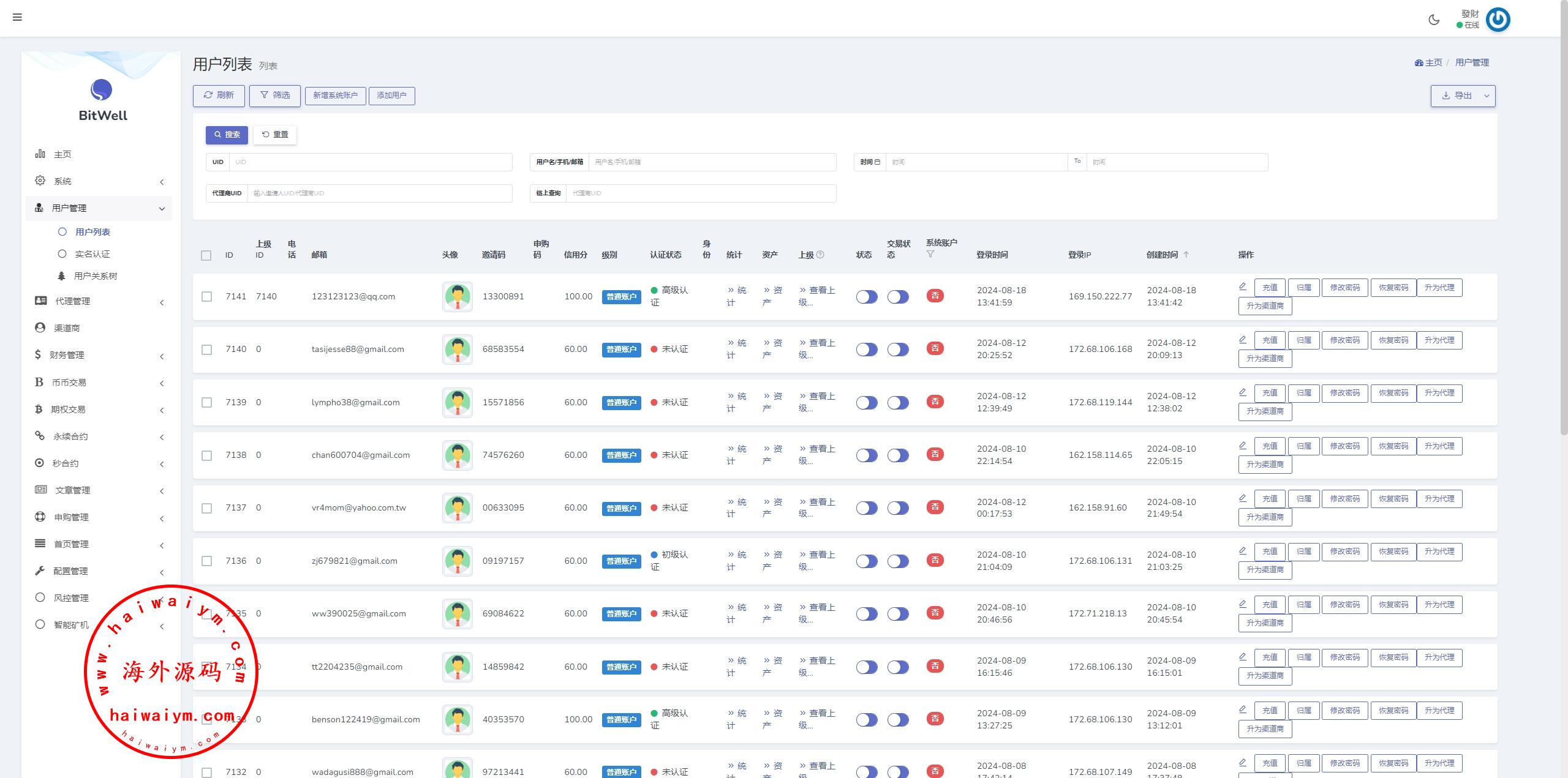Click sort arrow on 创建时间 column

tap(1186, 255)
